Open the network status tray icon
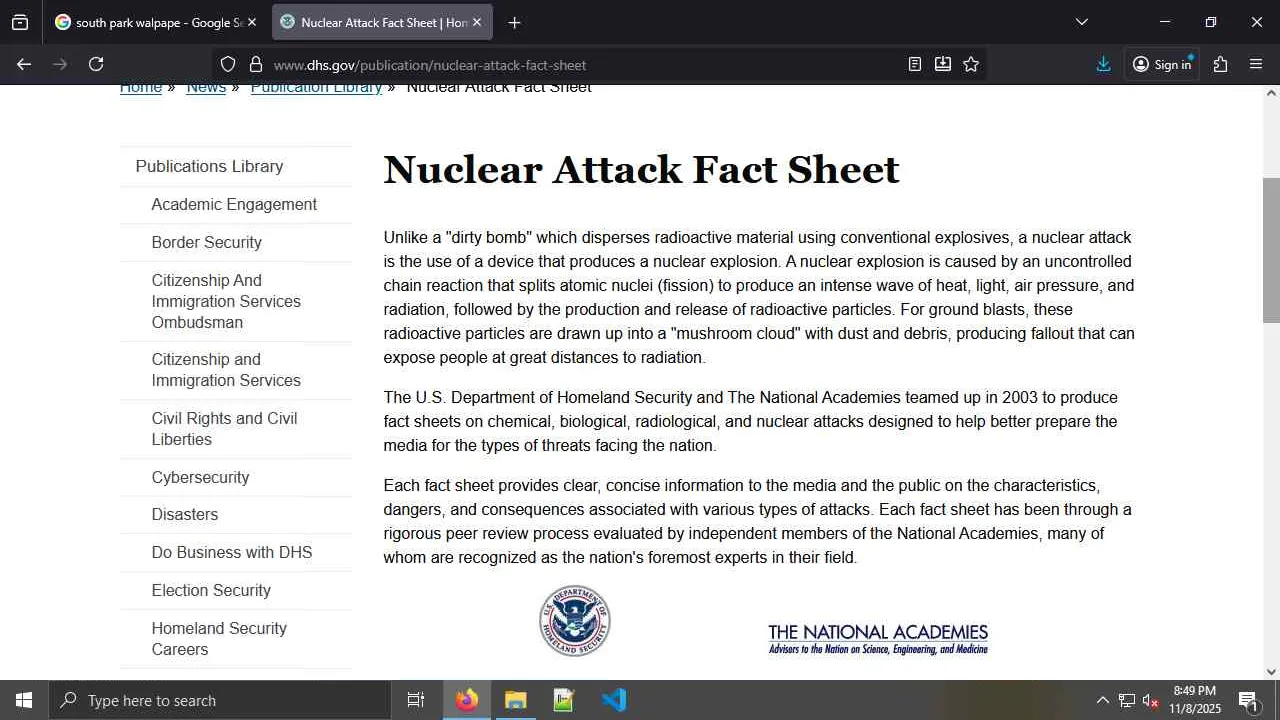The width and height of the screenshot is (1280, 720). point(1127,700)
